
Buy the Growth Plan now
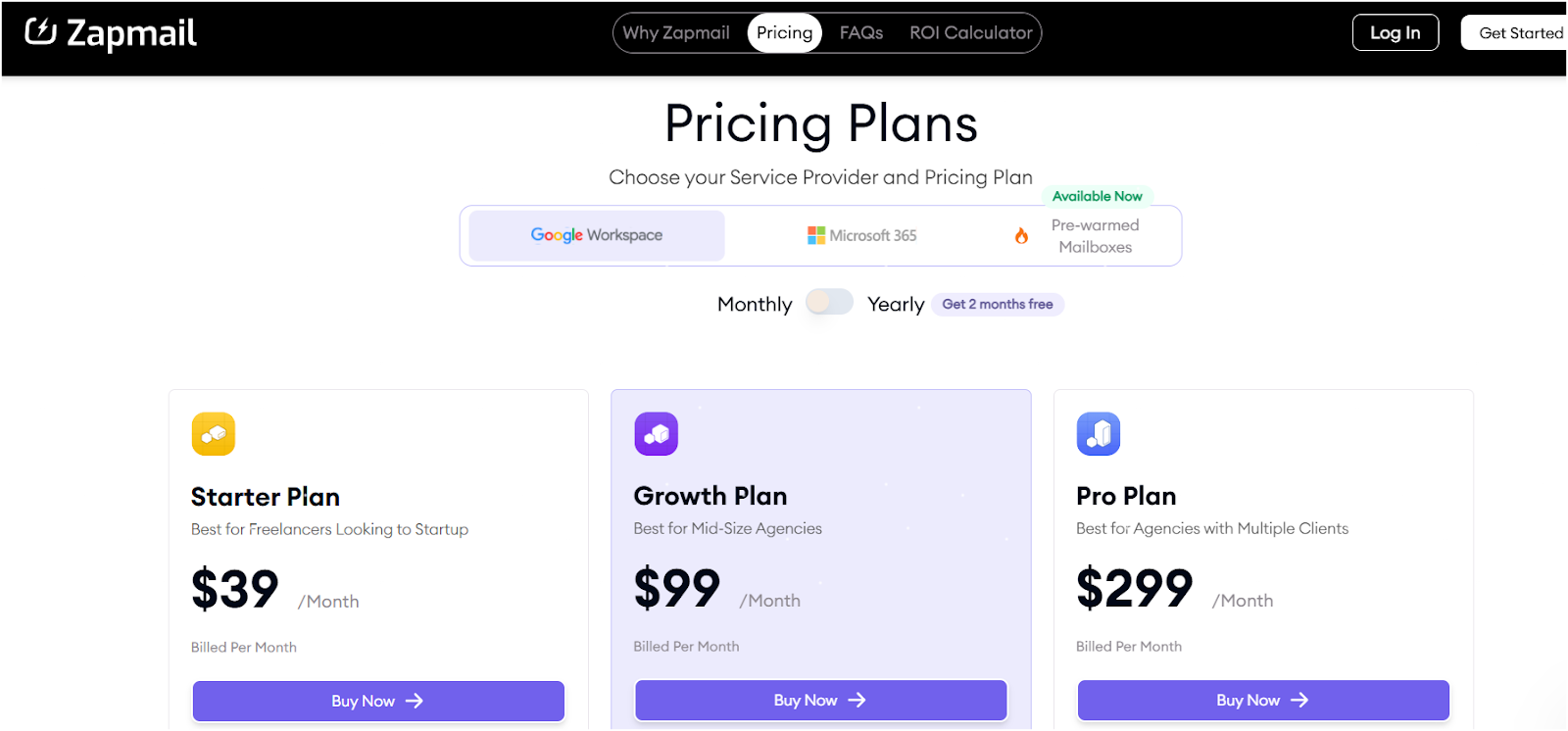(821, 700)
